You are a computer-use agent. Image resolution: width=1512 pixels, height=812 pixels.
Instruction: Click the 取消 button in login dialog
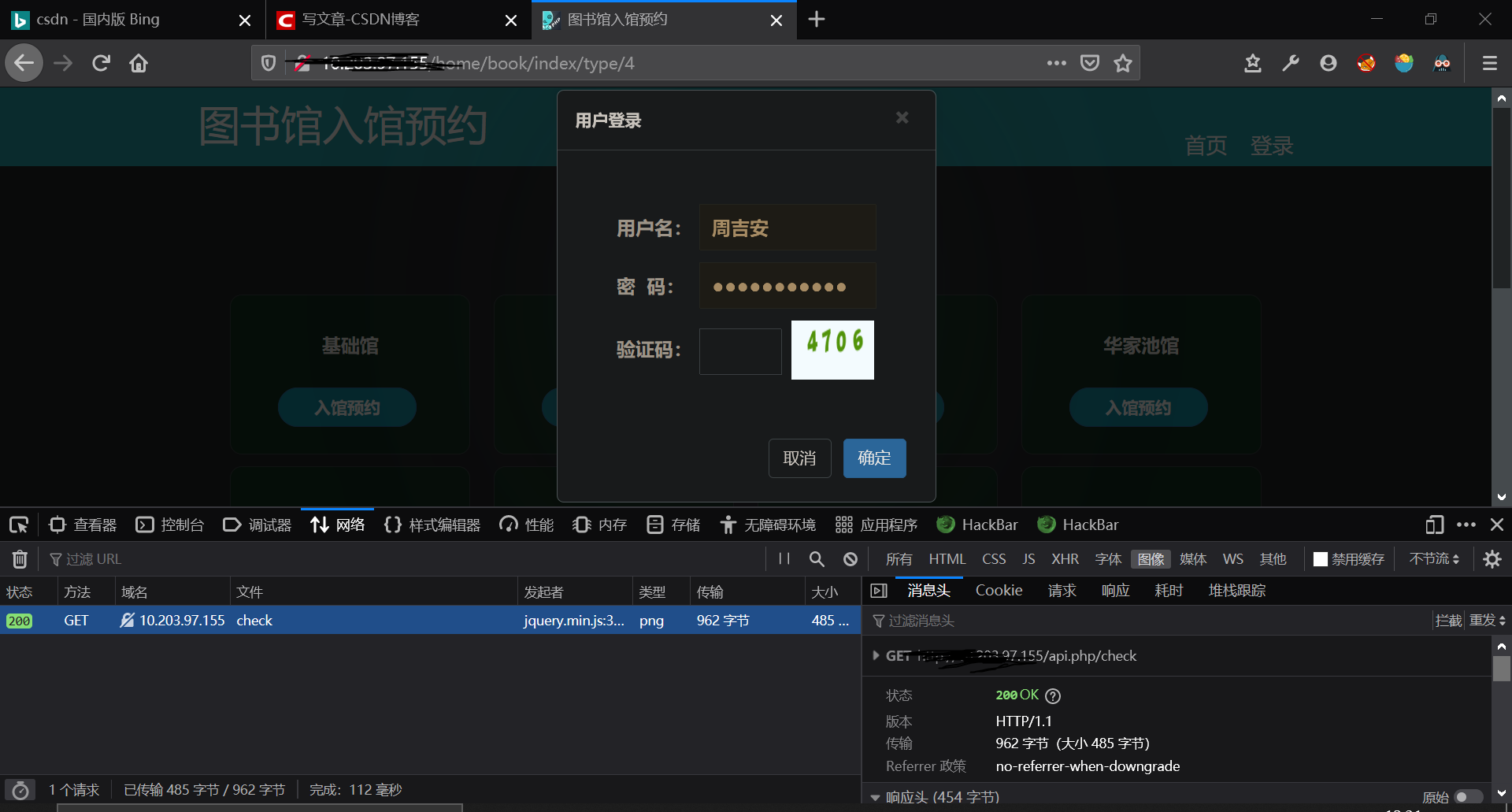click(800, 458)
